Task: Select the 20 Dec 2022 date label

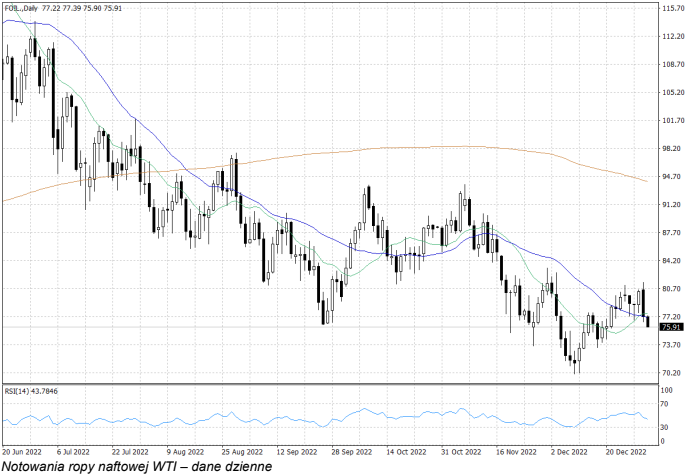Action: pos(623,451)
